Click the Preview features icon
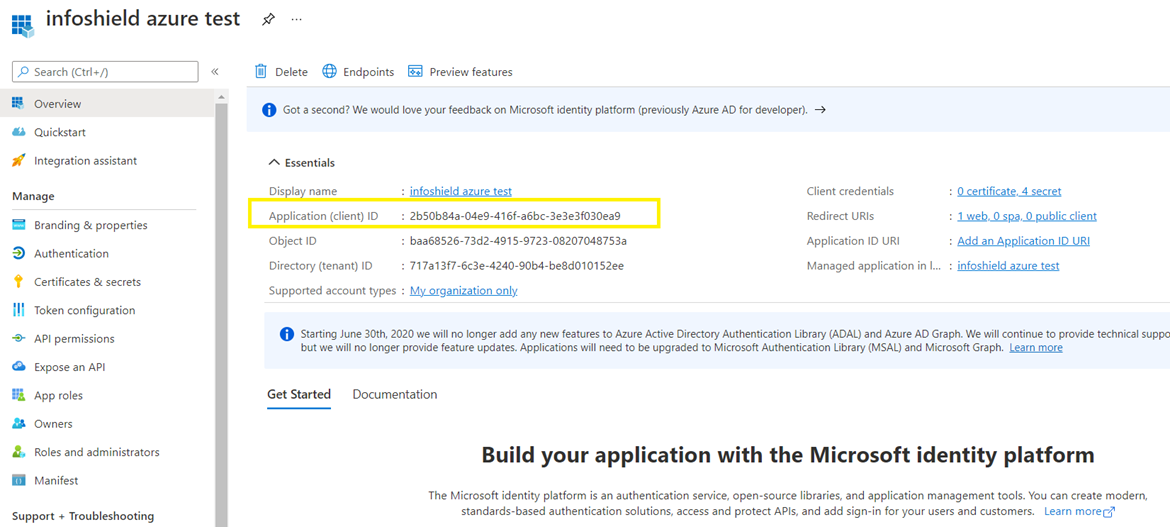The height and width of the screenshot is (527, 1170). coord(416,72)
